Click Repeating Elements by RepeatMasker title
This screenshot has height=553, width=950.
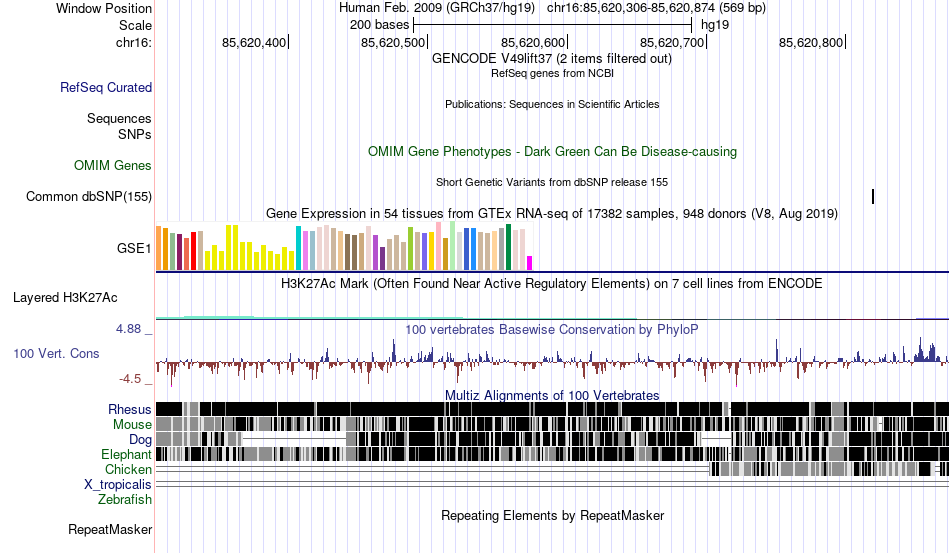tap(552, 515)
